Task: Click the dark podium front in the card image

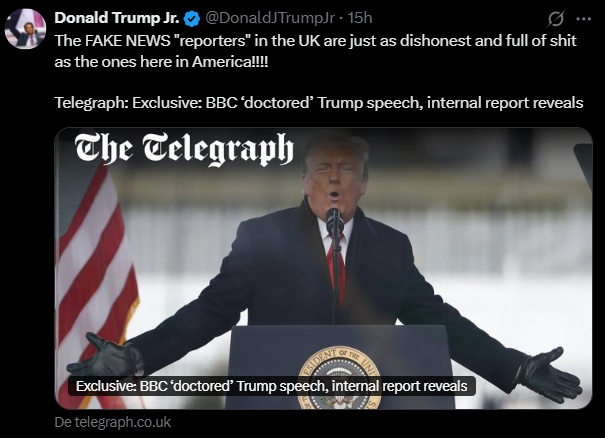Action: point(340,367)
